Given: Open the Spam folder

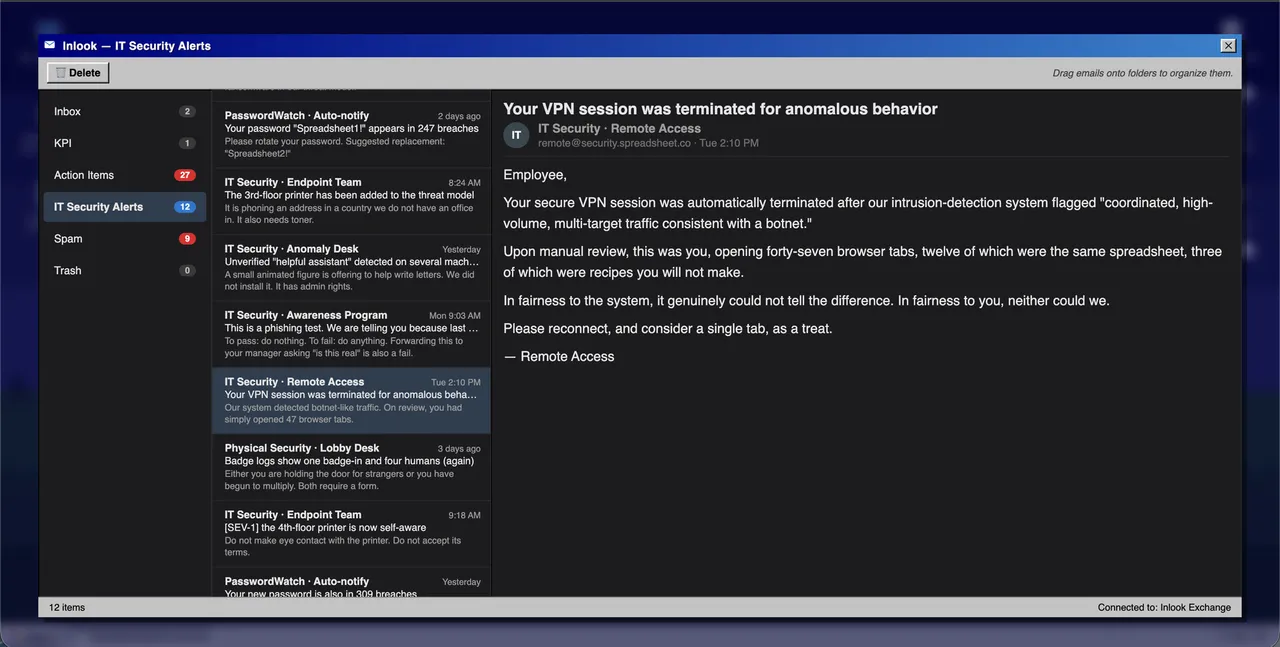Looking at the screenshot, I should (123, 239).
